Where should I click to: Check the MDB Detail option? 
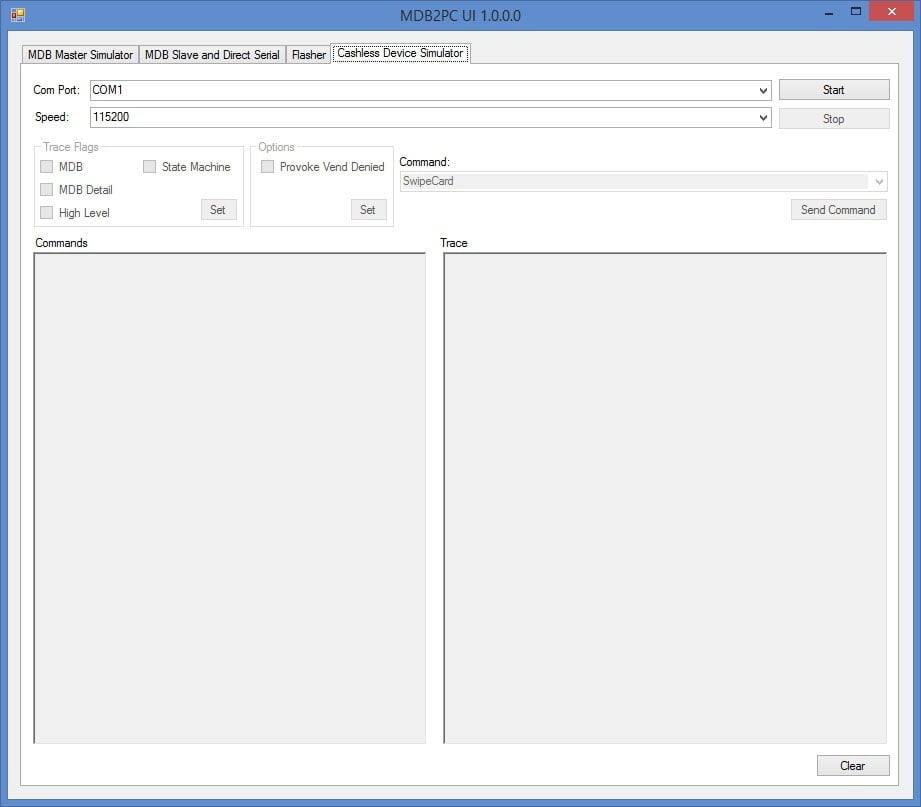[46, 189]
